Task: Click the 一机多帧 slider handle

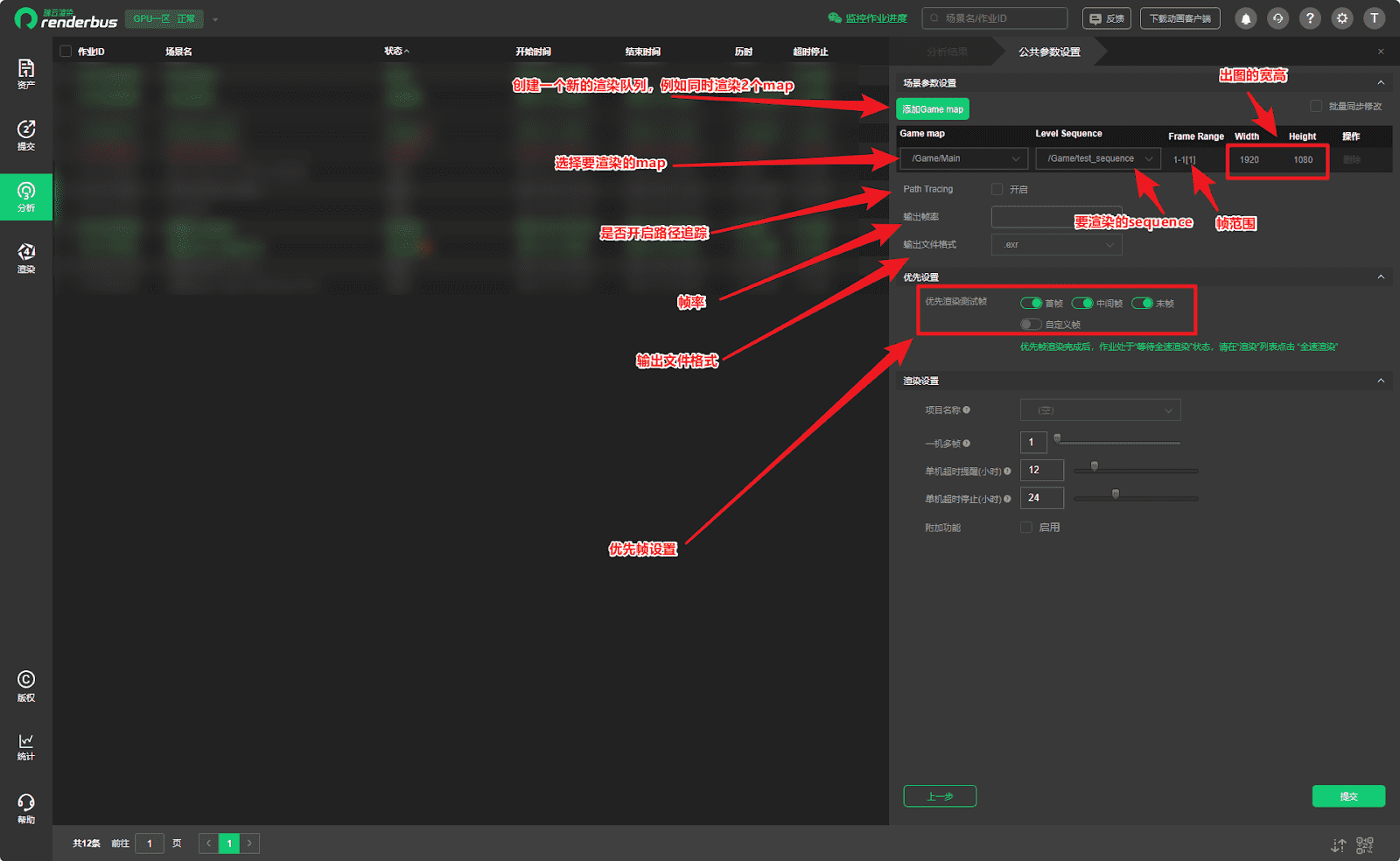Action: tap(1057, 438)
